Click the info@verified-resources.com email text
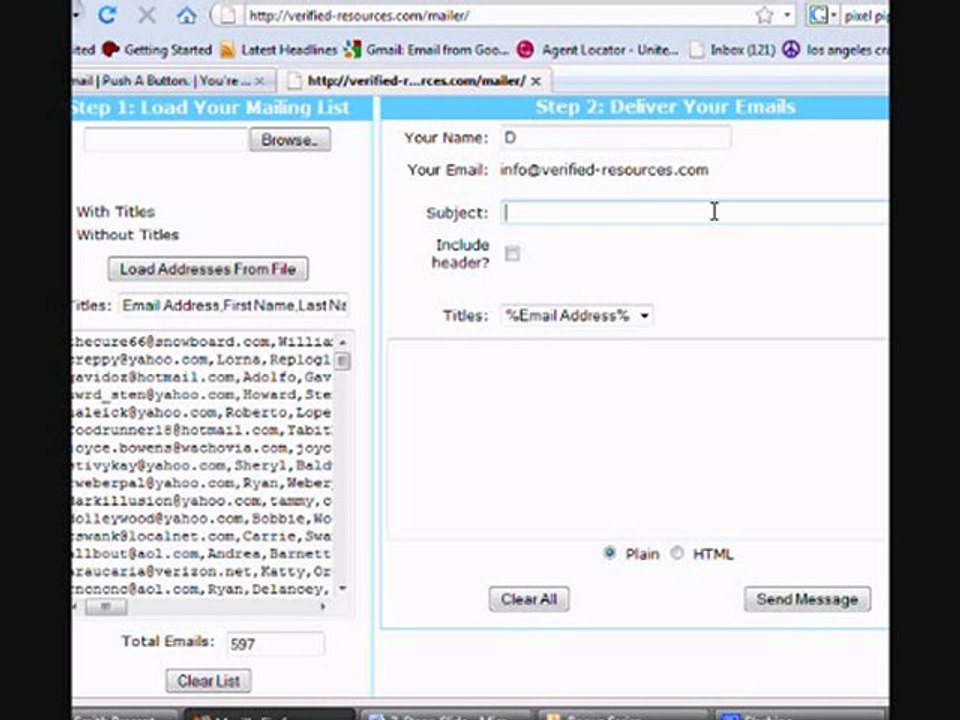The width and height of the screenshot is (960, 720). pyautogui.click(x=604, y=170)
